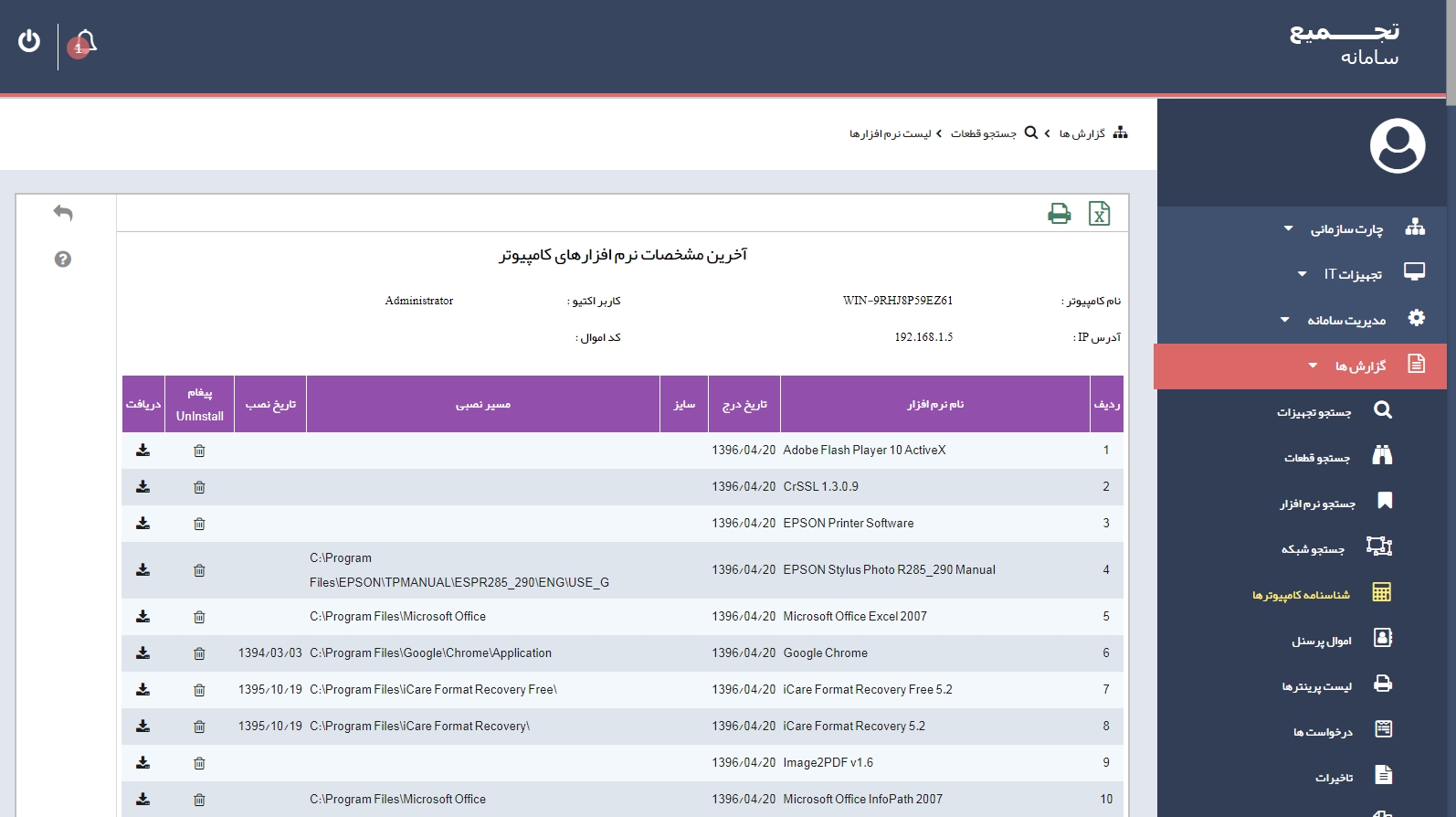Click the Excel export icon
The image size is (1456, 817).
(x=1099, y=214)
